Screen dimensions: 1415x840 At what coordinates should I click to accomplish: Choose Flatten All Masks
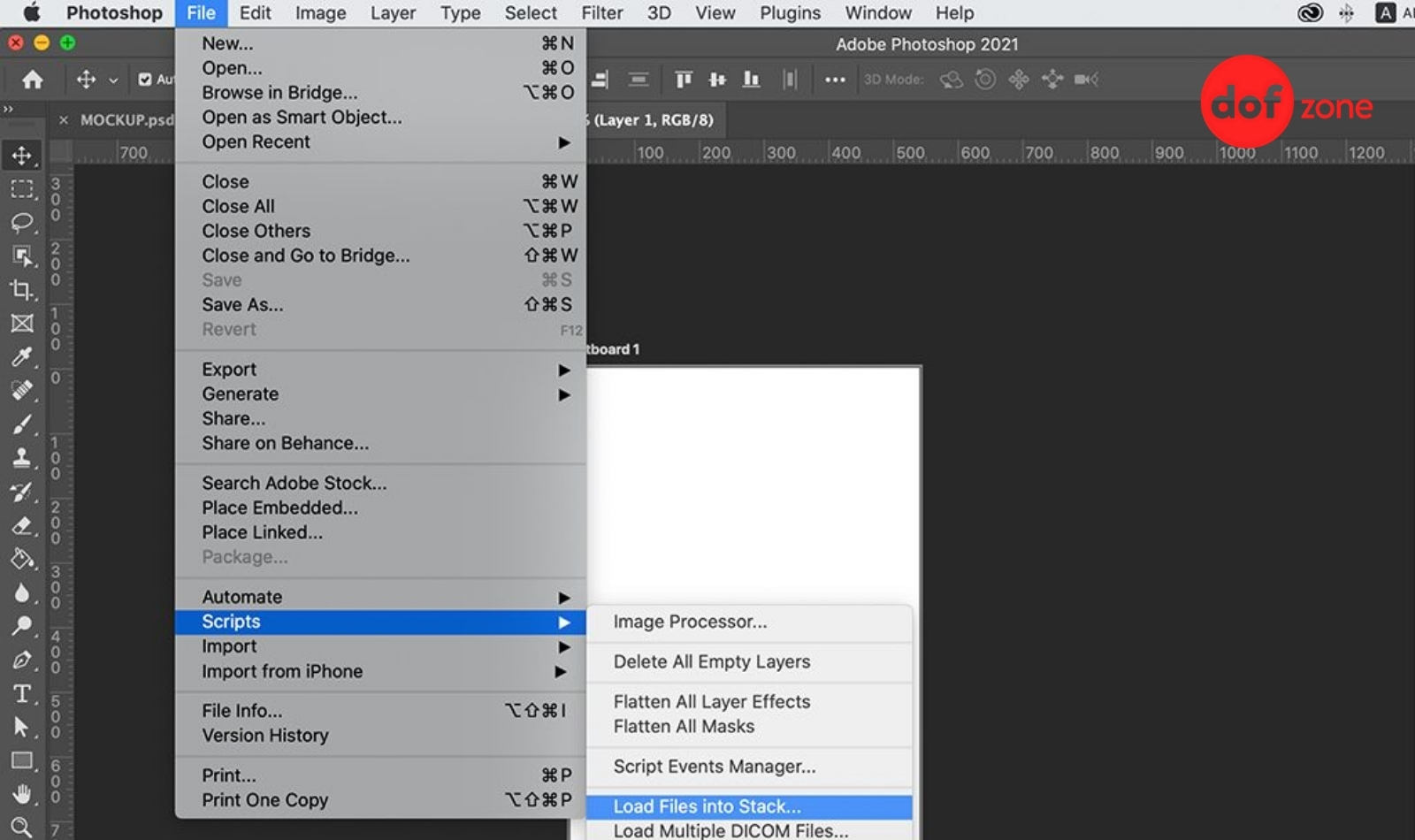(x=749, y=726)
